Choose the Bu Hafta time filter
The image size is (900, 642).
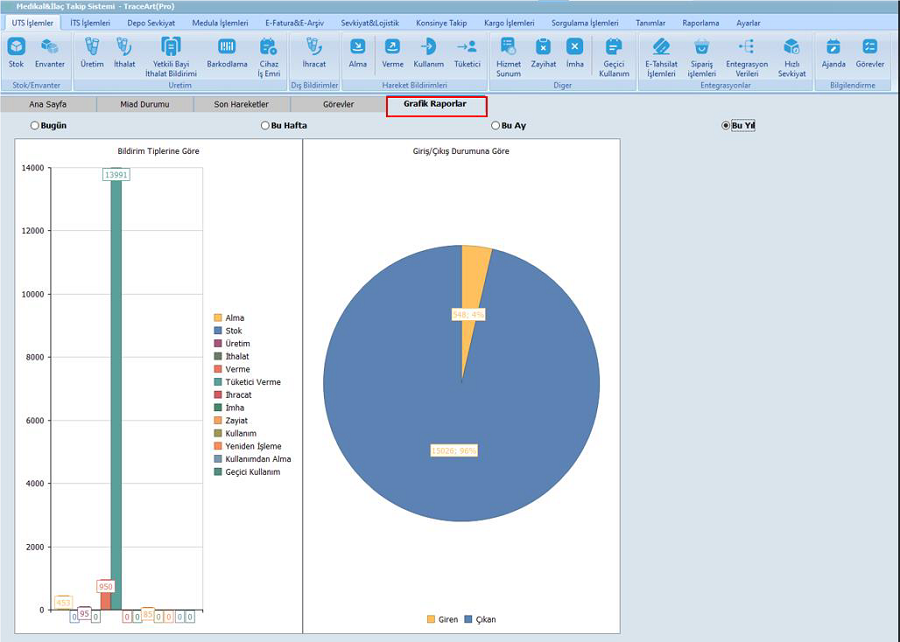pos(265,125)
